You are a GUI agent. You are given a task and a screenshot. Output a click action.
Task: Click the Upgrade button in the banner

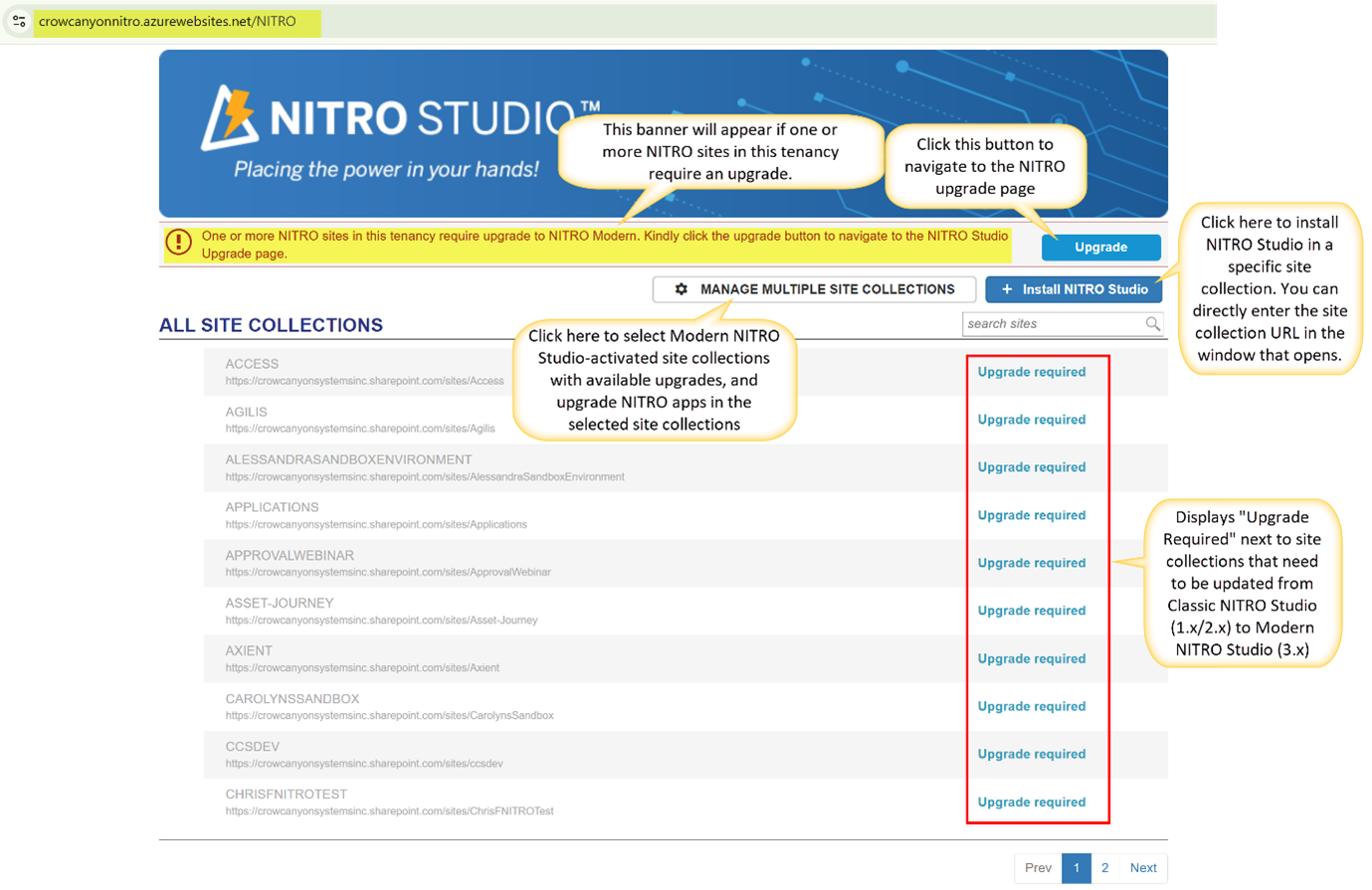1101,247
